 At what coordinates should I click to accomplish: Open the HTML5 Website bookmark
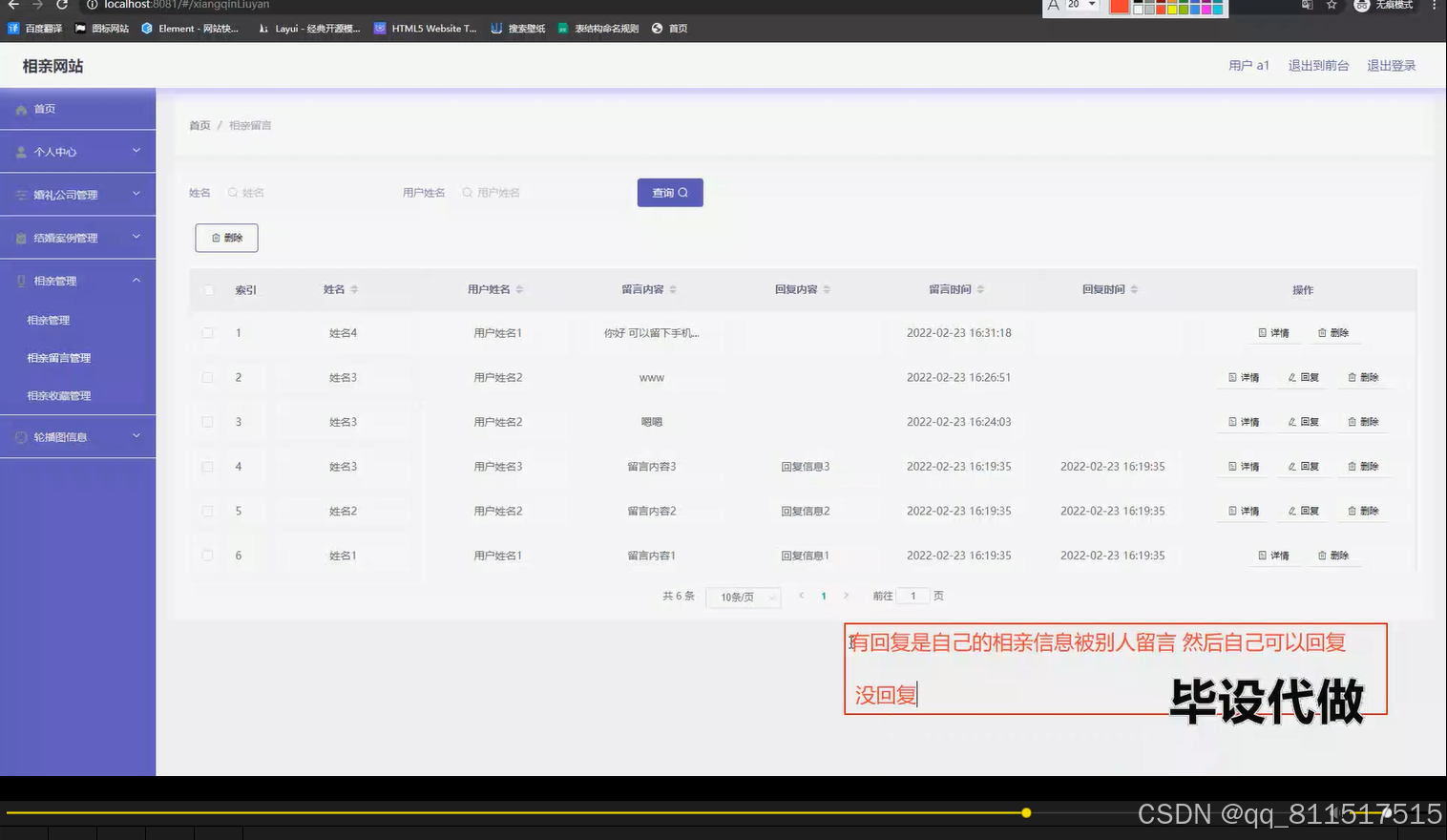[426, 29]
